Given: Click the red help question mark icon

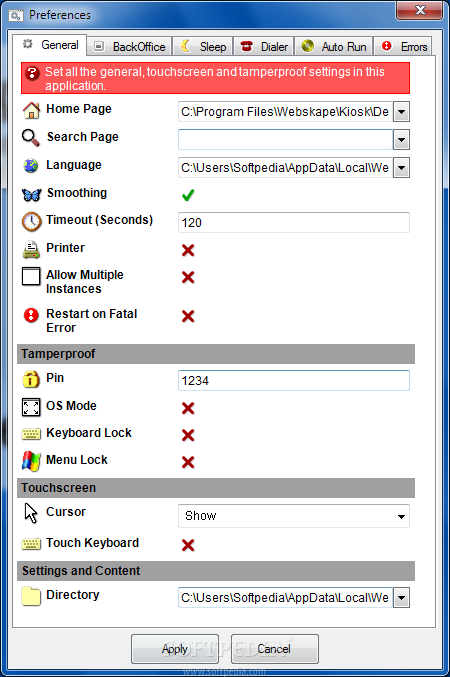Looking at the screenshot, I should pyautogui.click(x=32, y=73).
